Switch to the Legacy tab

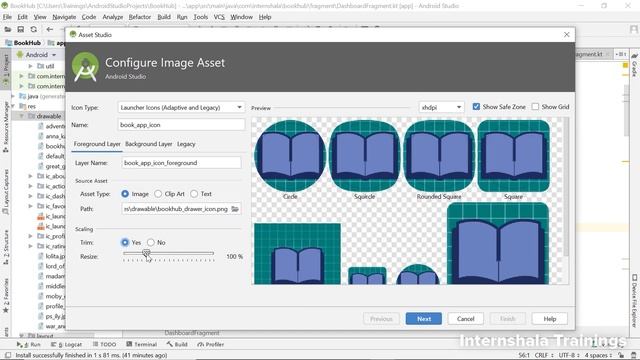point(186,144)
